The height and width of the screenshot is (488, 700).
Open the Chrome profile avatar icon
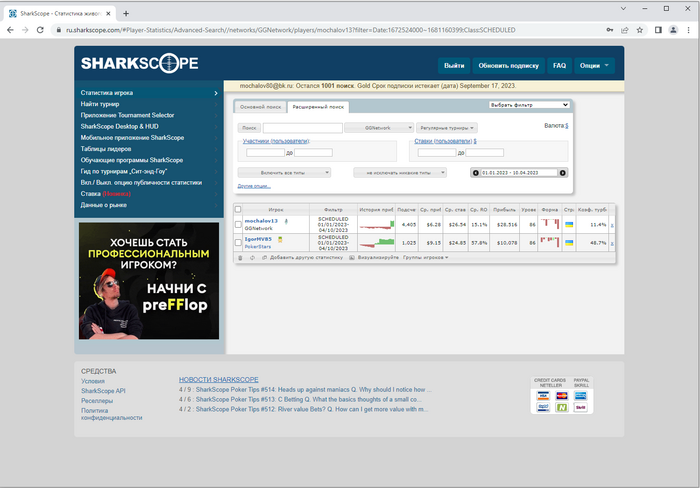(x=673, y=30)
